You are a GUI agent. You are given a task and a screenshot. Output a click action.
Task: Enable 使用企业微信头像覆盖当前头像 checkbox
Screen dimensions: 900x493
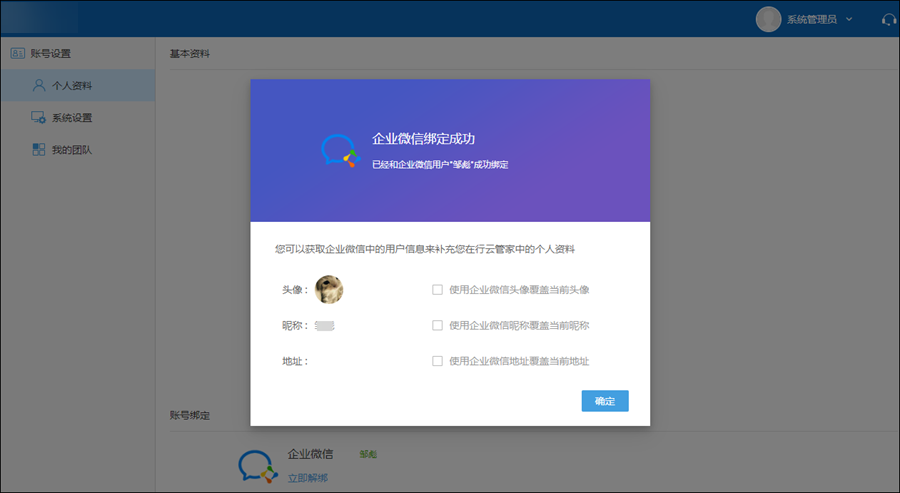pos(437,290)
